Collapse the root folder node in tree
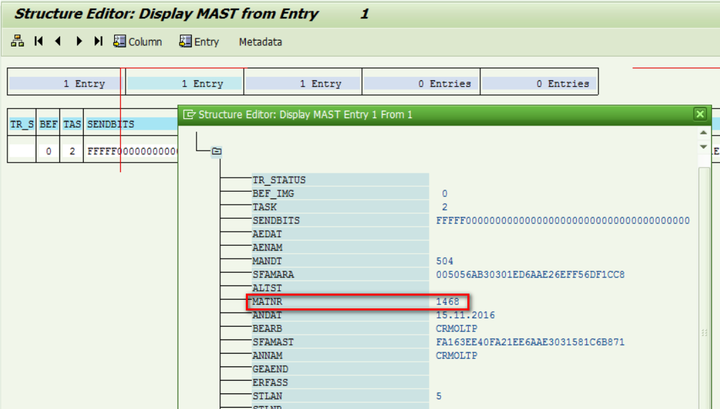The image size is (720, 409). [217, 151]
